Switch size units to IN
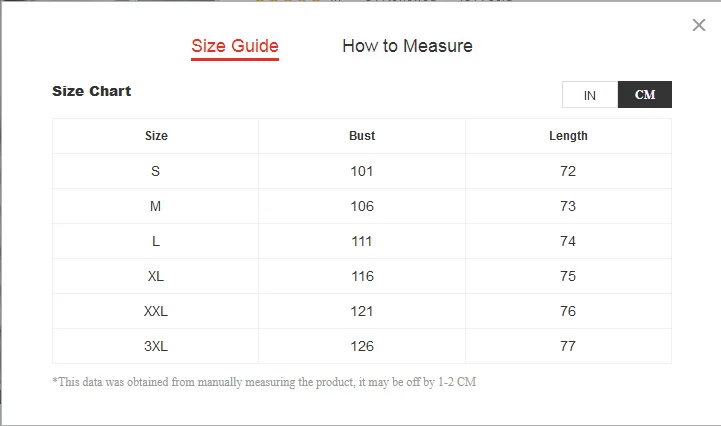The image size is (721, 426). (590, 95)
